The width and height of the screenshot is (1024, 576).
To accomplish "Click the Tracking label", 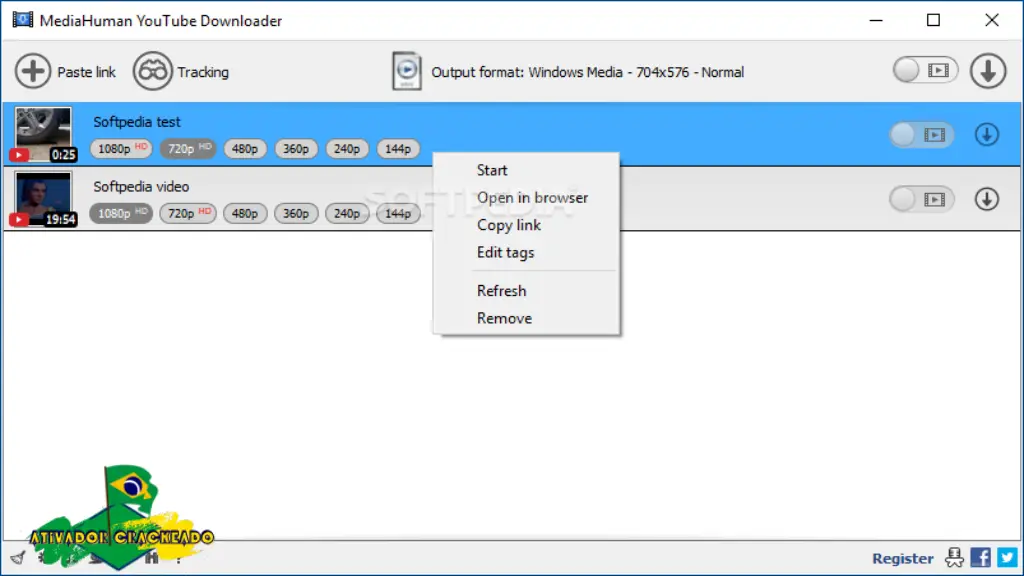I will 203,72.
